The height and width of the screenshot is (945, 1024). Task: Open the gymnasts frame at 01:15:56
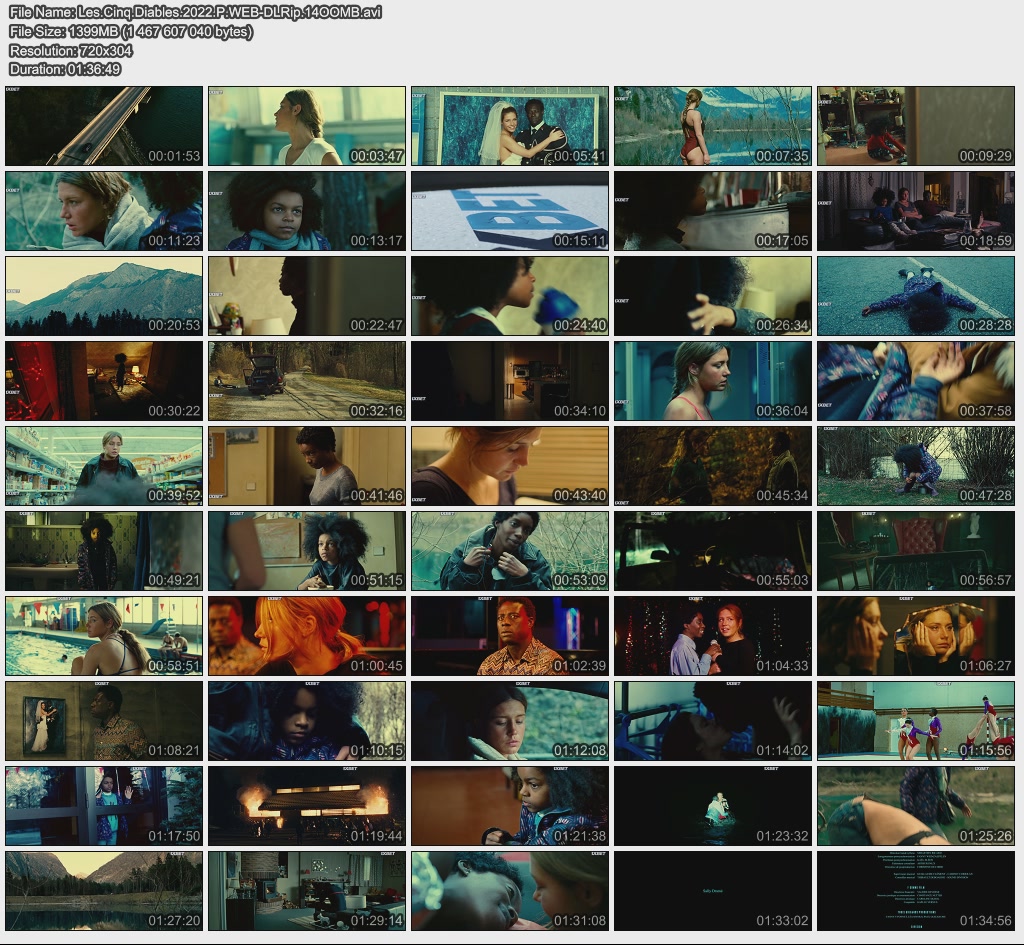click(x=915, y=721)
